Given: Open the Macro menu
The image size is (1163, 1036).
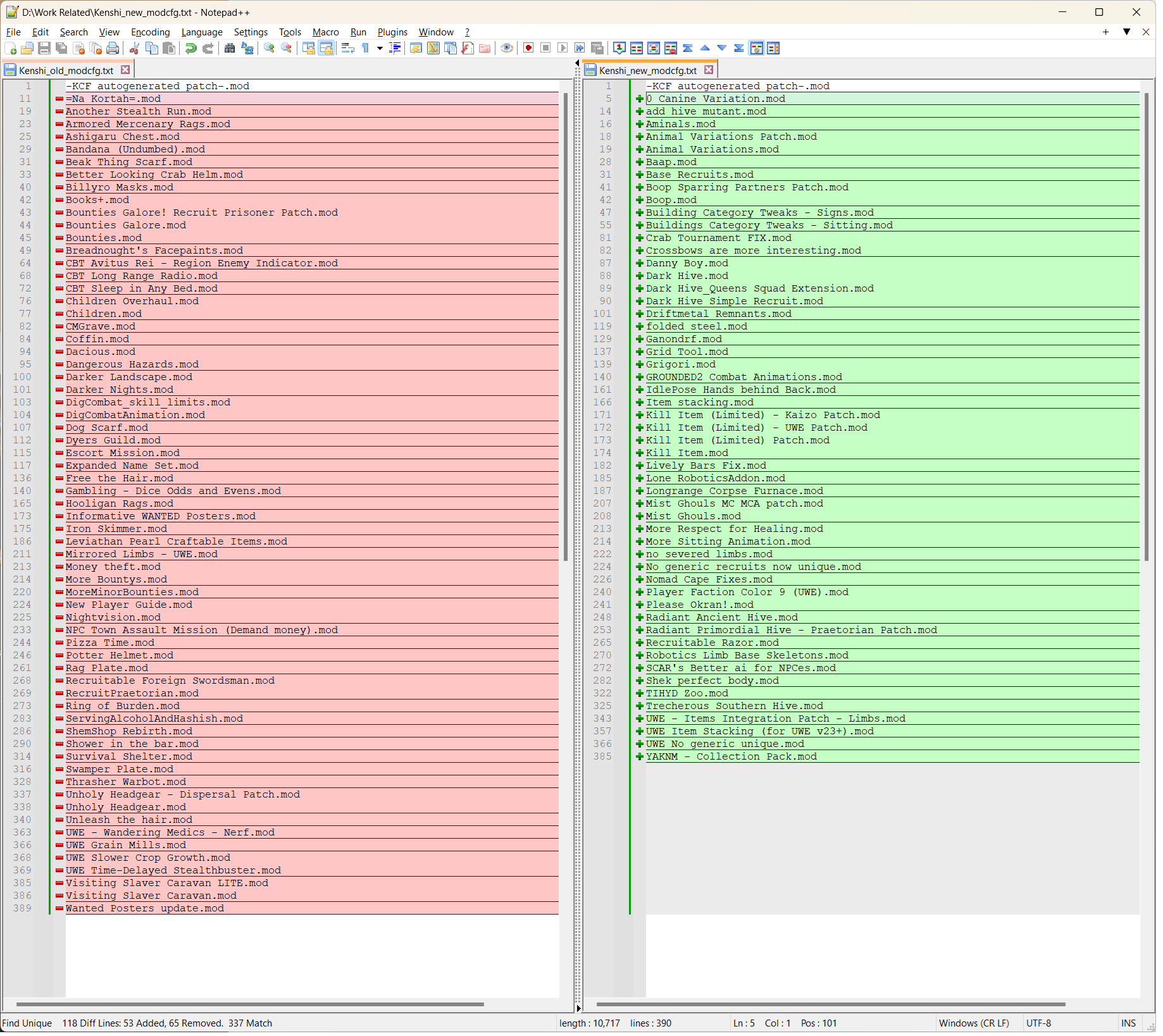Looking at the screenshot, I should pos(325,32).
